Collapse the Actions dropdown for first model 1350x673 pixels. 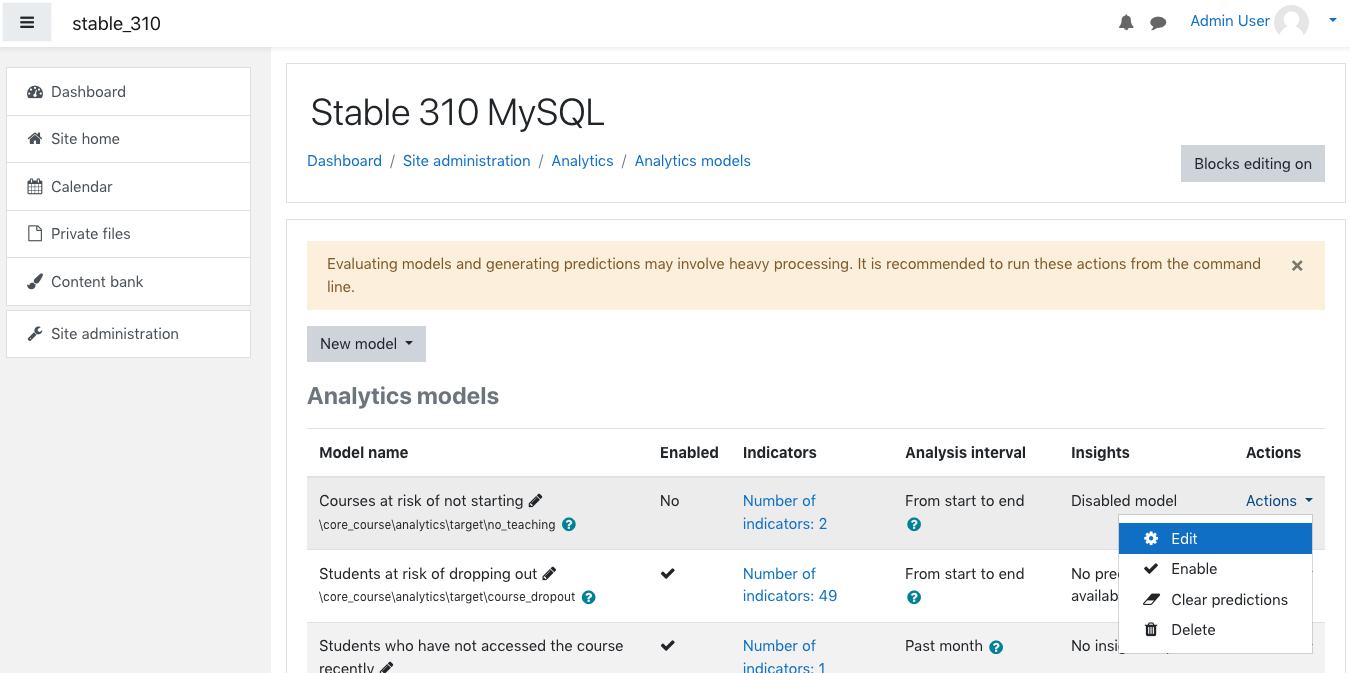[1279, 501]
